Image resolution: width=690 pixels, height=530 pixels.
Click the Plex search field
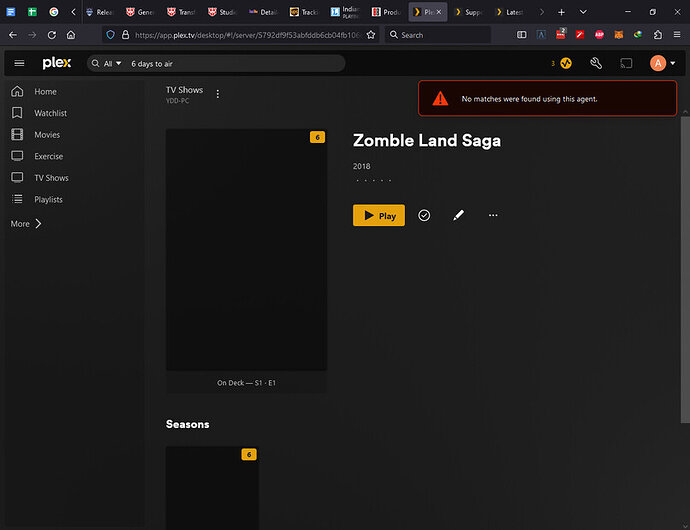(x=235, y=64)
